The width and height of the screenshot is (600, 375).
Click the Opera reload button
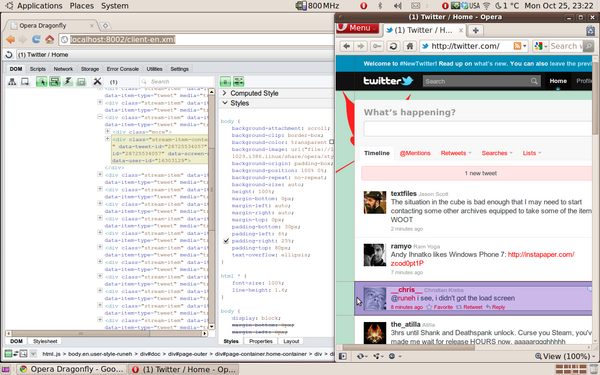pyautogui.click(x=393, y=46)
